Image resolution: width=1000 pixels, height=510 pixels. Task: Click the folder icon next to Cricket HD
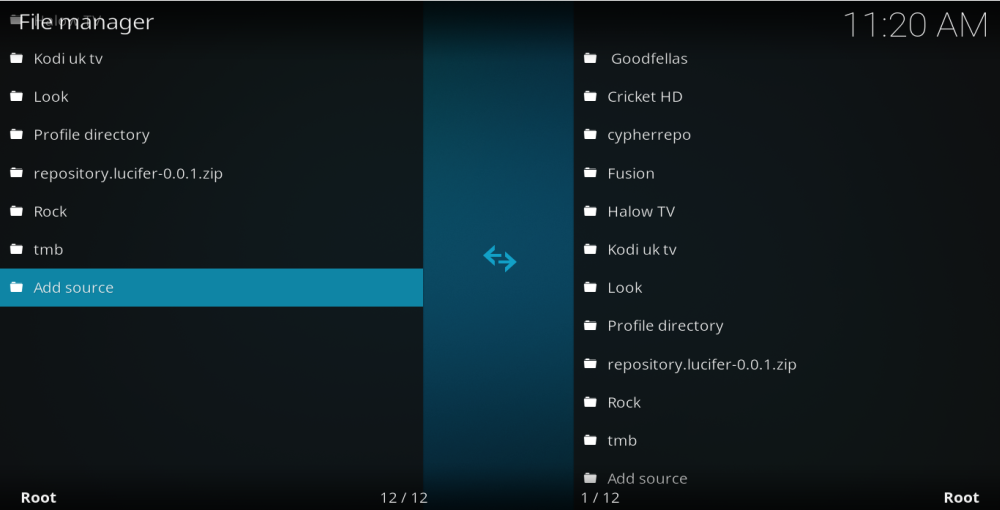(590, 97)
